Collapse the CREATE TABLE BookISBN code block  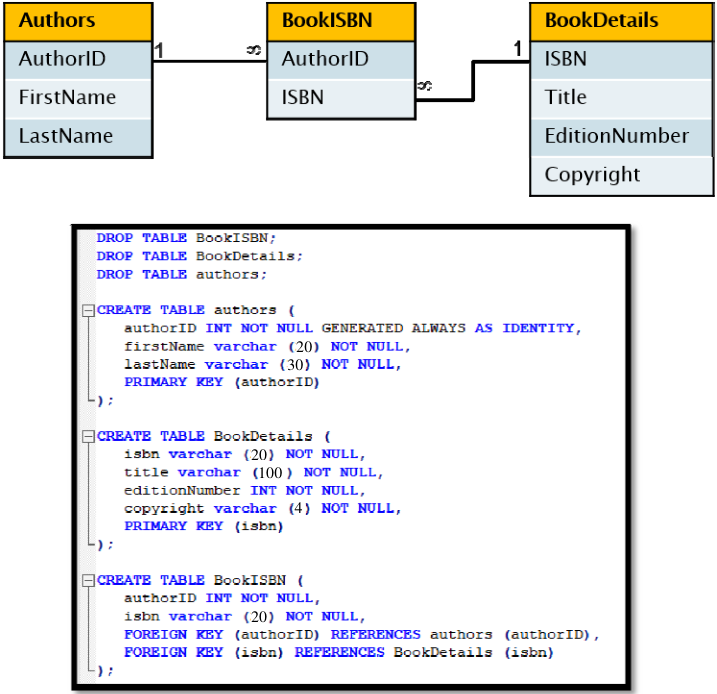point(88,581)
